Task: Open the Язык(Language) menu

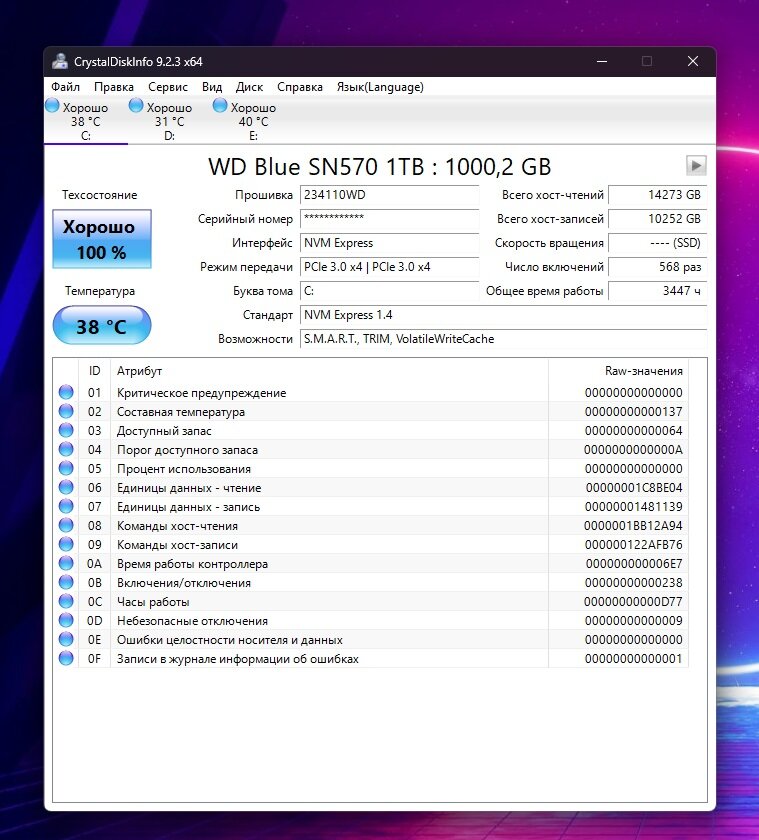Action: (380, 87)
